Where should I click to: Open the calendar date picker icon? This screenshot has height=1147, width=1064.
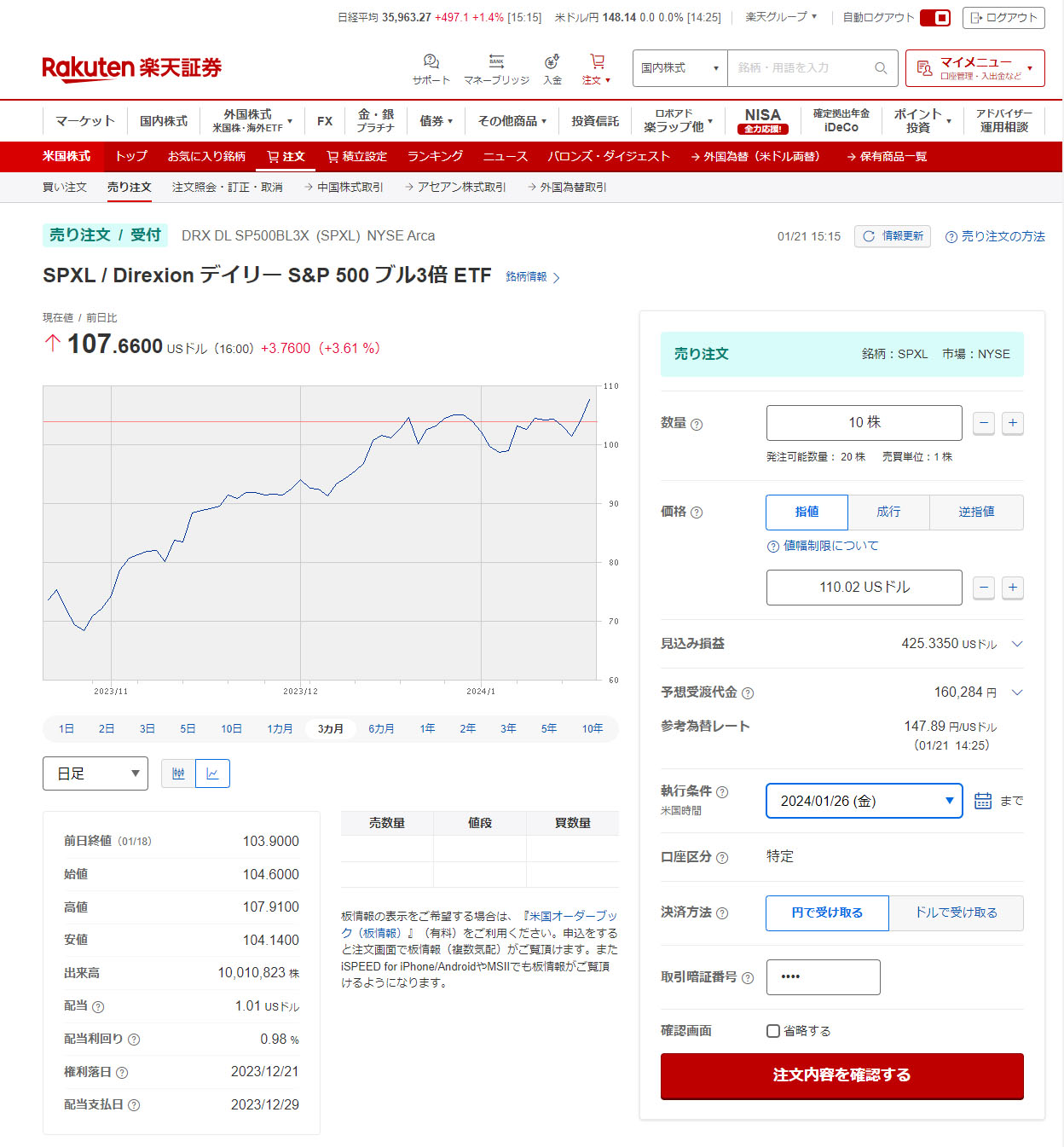[983, 801]
